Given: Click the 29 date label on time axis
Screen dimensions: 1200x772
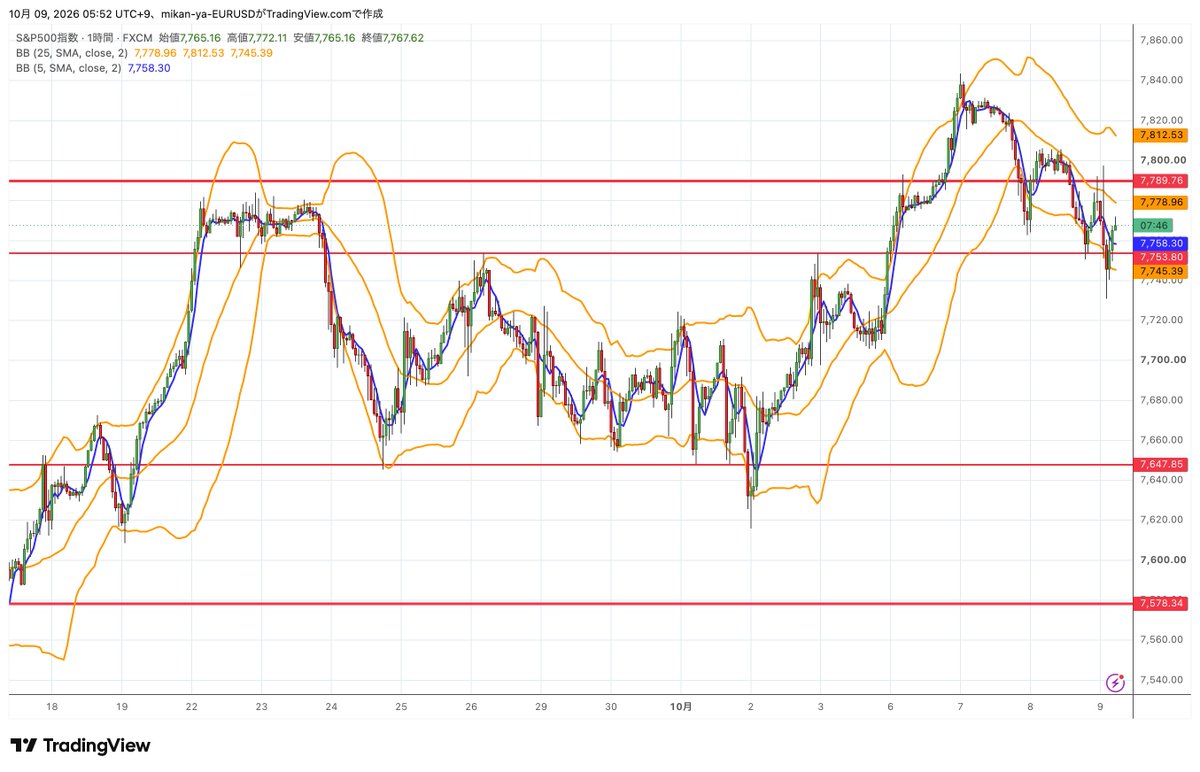Looking at the screenshot, I should pyautogui.click(x=540, y=706).
